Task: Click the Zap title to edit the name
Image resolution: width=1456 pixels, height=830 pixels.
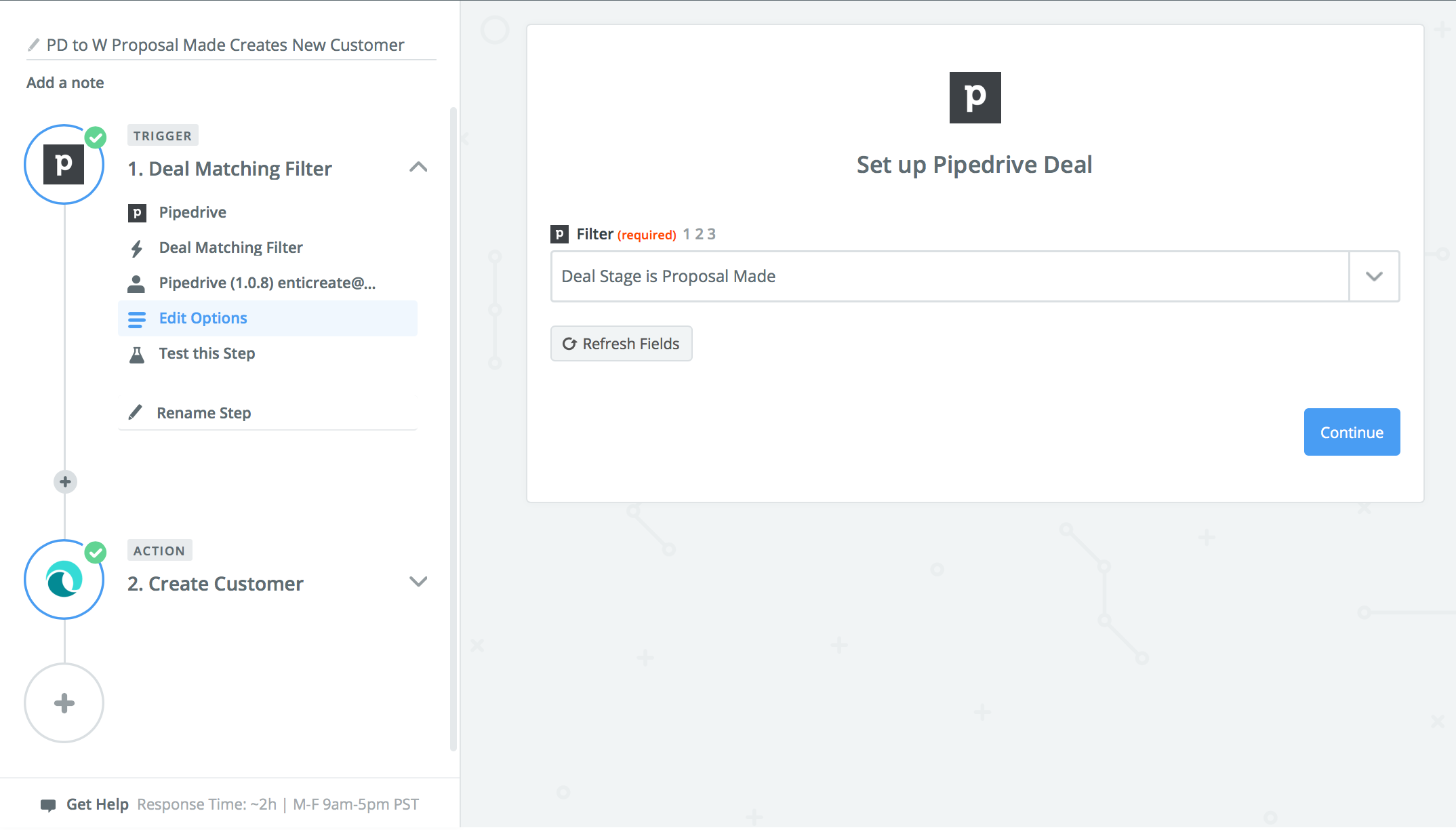Action: click(x=225, y=45)
